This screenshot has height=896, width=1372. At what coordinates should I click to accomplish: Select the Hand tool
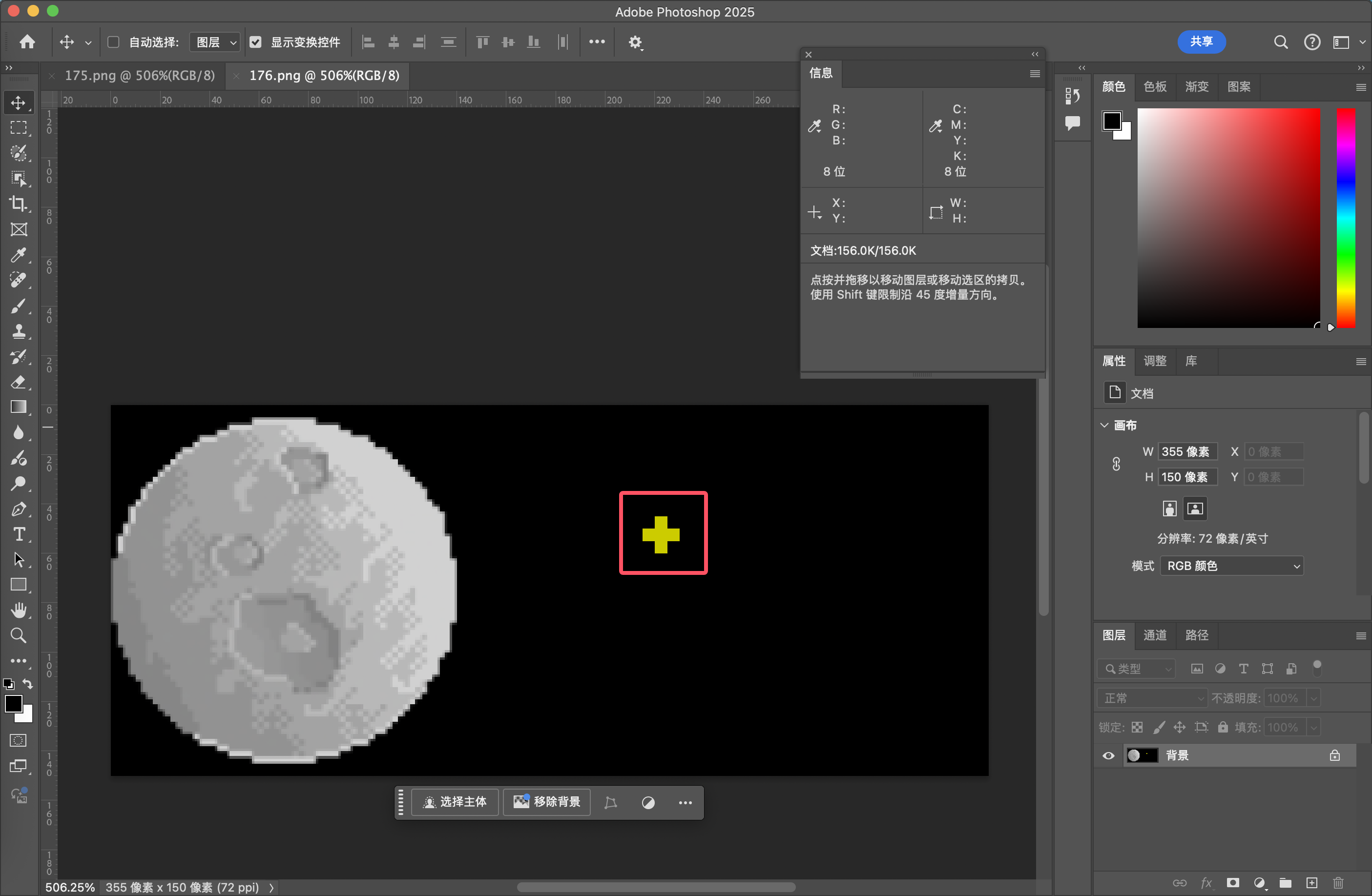[19, 610]
